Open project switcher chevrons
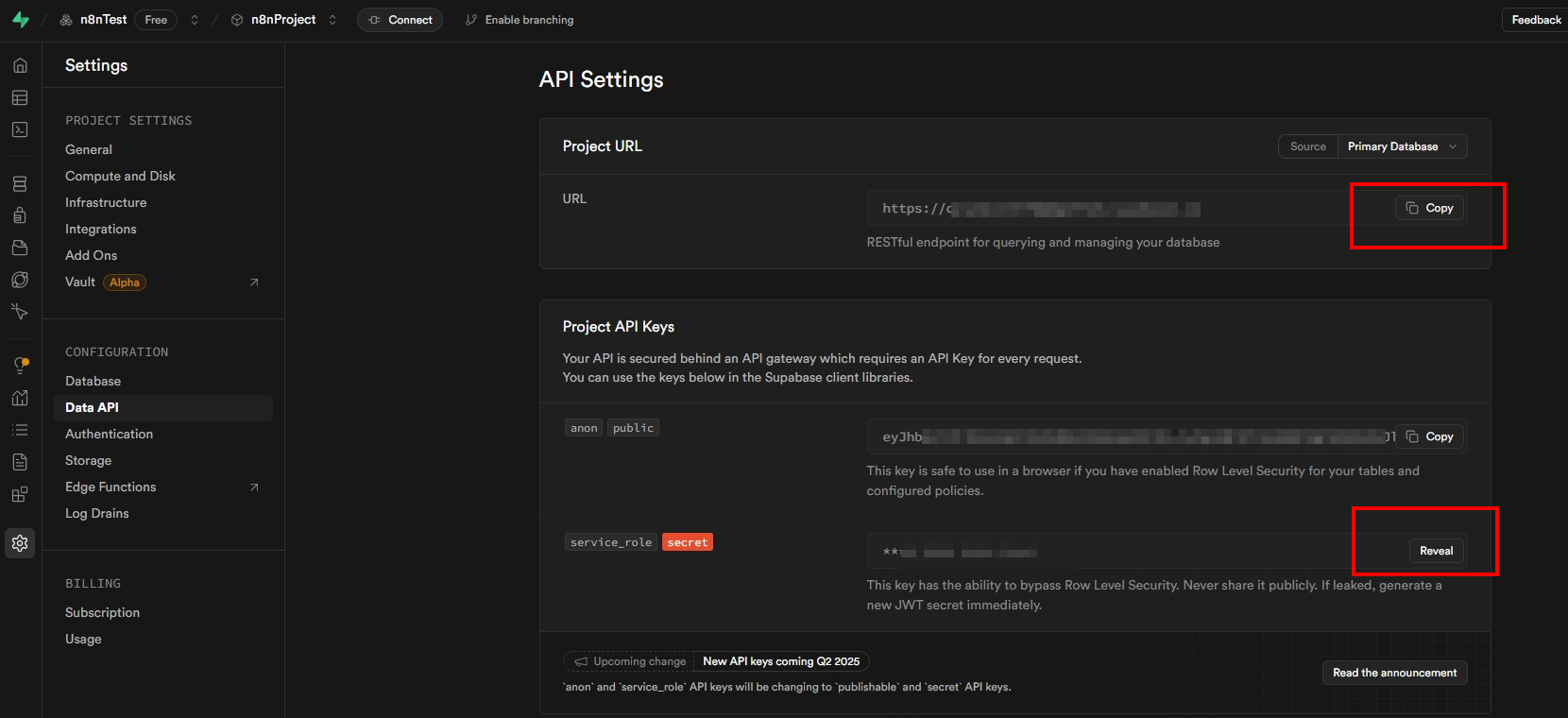The image size is (1568, 718). tap(332, 20)
